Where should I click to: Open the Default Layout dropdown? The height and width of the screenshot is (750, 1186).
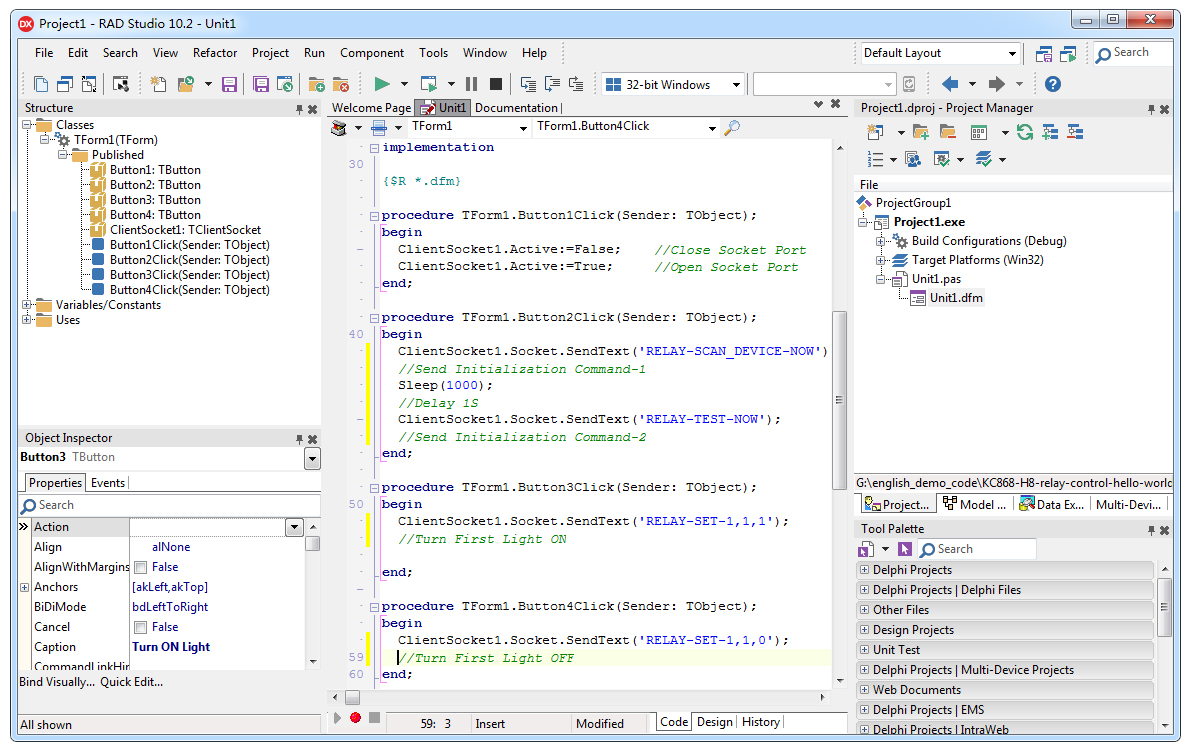(x=1012, y=54)
